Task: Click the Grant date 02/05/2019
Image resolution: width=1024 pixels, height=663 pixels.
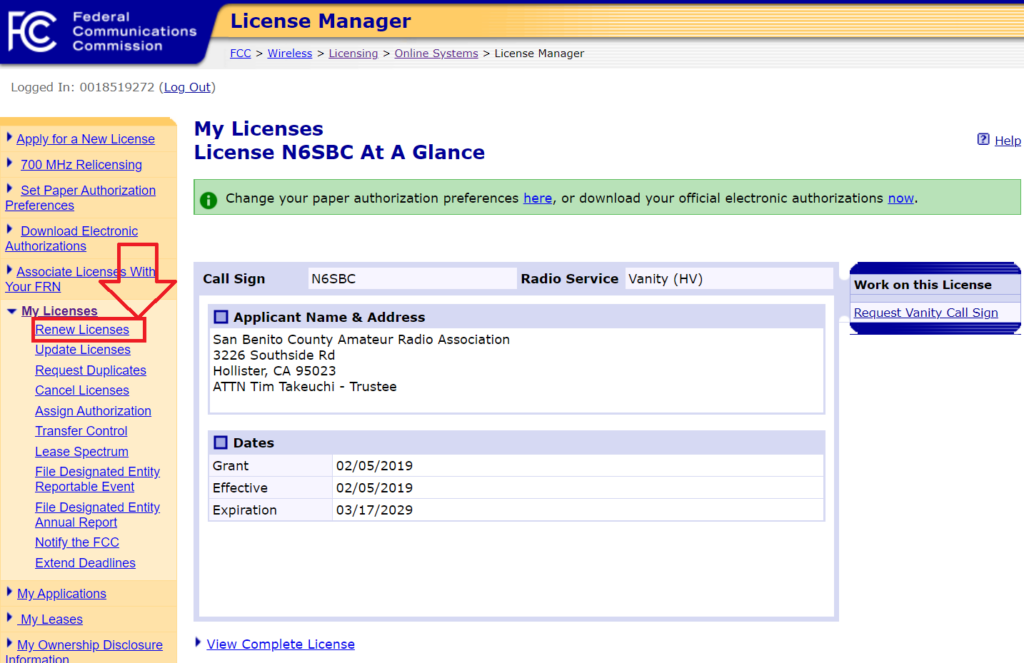Action: click(374, 466)
